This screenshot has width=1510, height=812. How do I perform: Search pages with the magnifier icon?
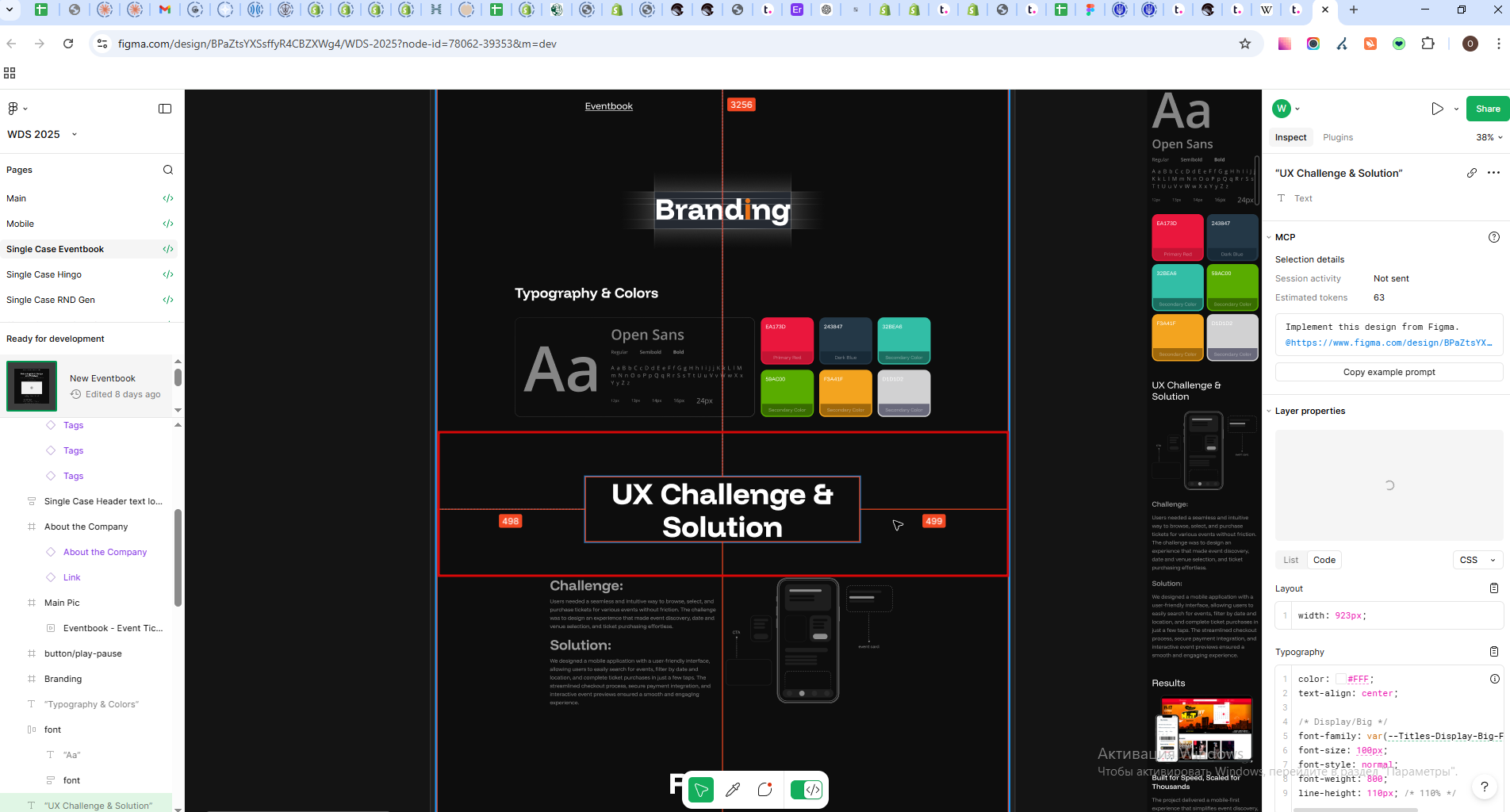(x=168, y=170)
